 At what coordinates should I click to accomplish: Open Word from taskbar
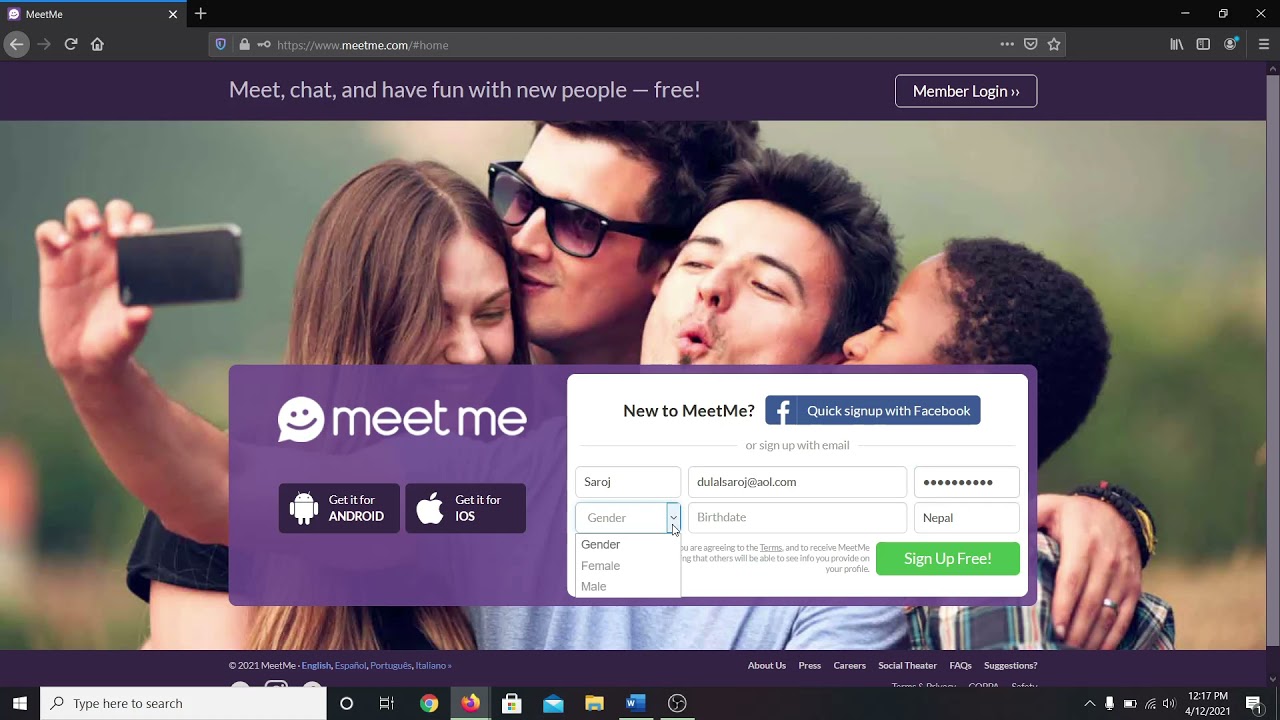[635, 703]
